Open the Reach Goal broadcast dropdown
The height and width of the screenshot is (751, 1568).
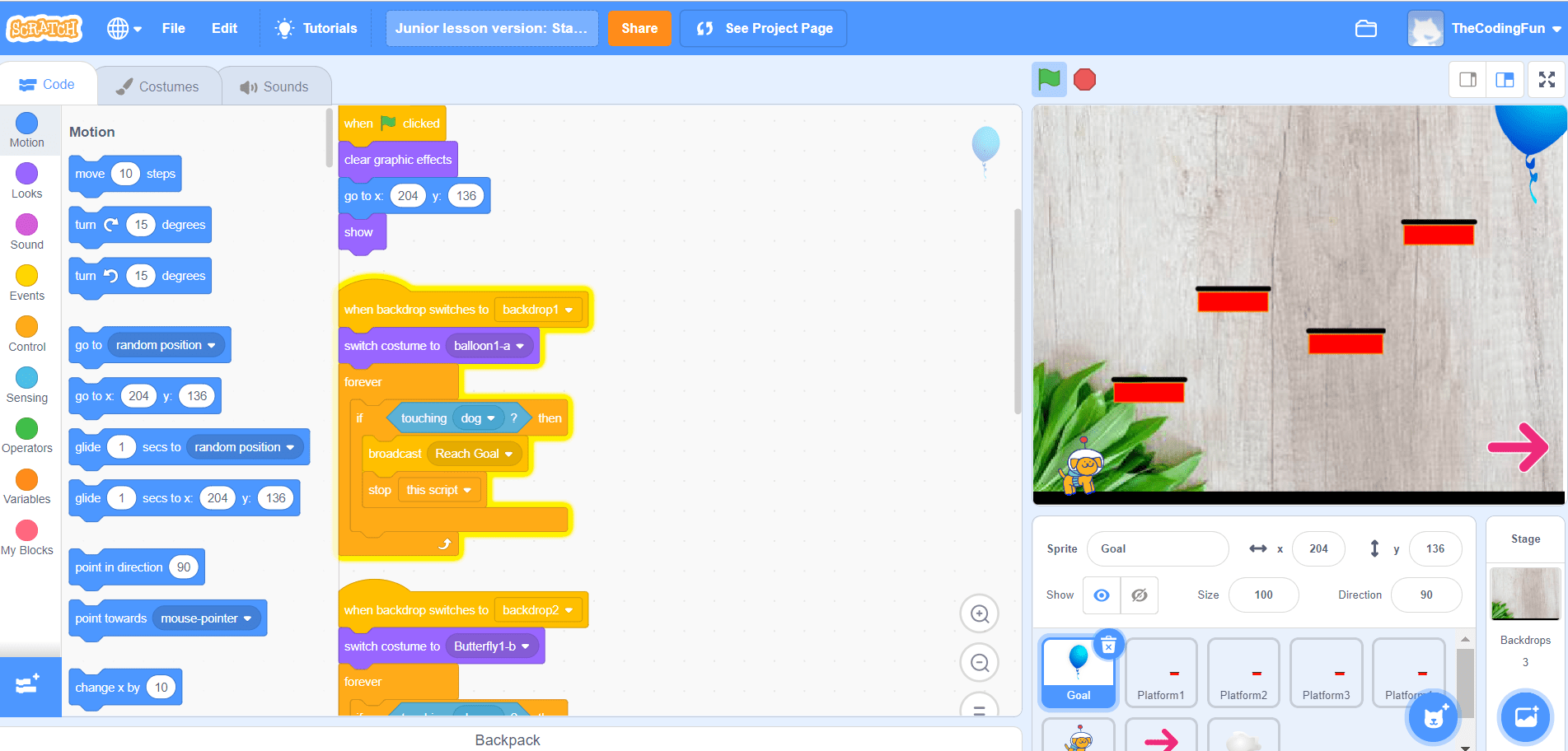pos(475,454)
